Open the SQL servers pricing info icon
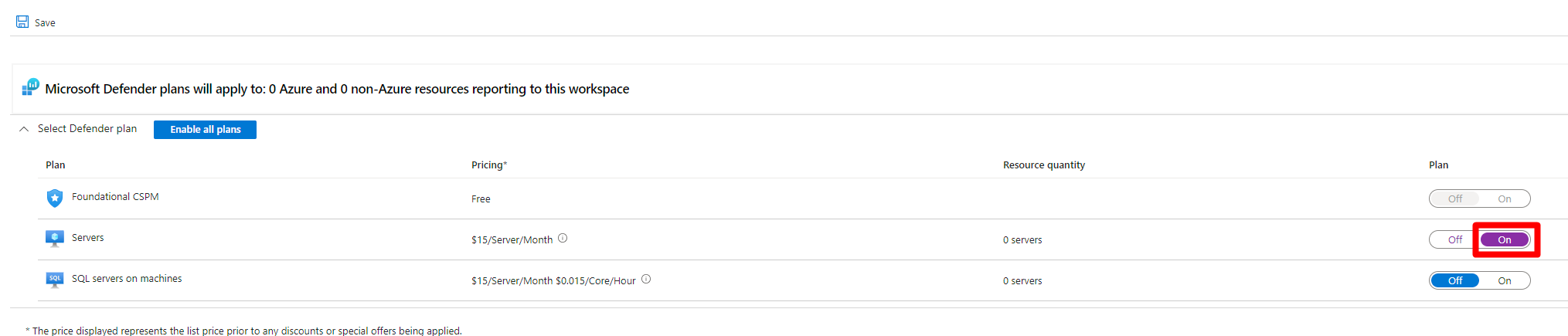This screenshot has height=336, width=1568. coord(646,279)
